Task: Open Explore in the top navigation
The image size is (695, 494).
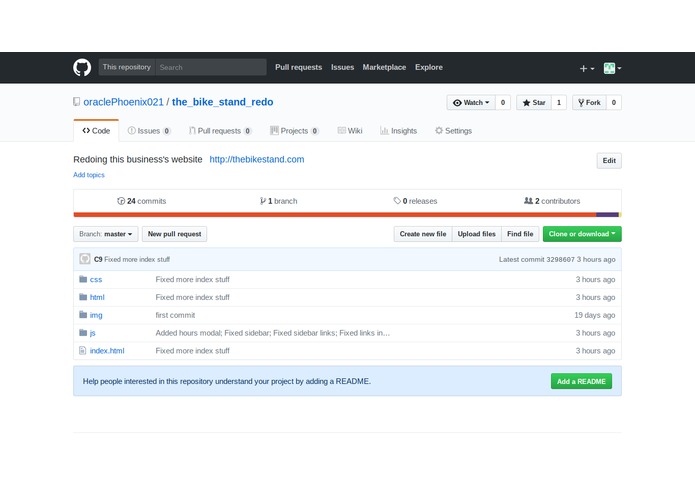Action: click(x=429, y=67)
